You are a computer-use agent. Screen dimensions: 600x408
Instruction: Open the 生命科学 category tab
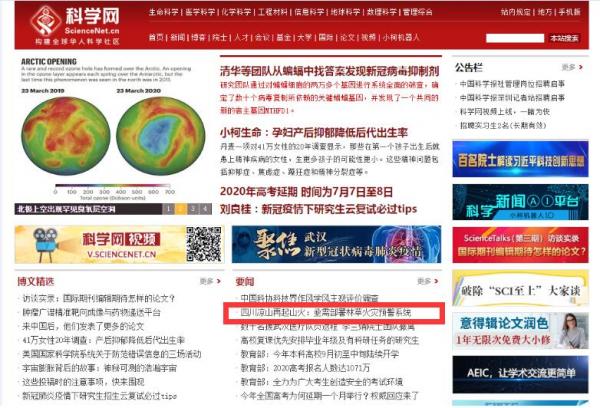(164, 12)
